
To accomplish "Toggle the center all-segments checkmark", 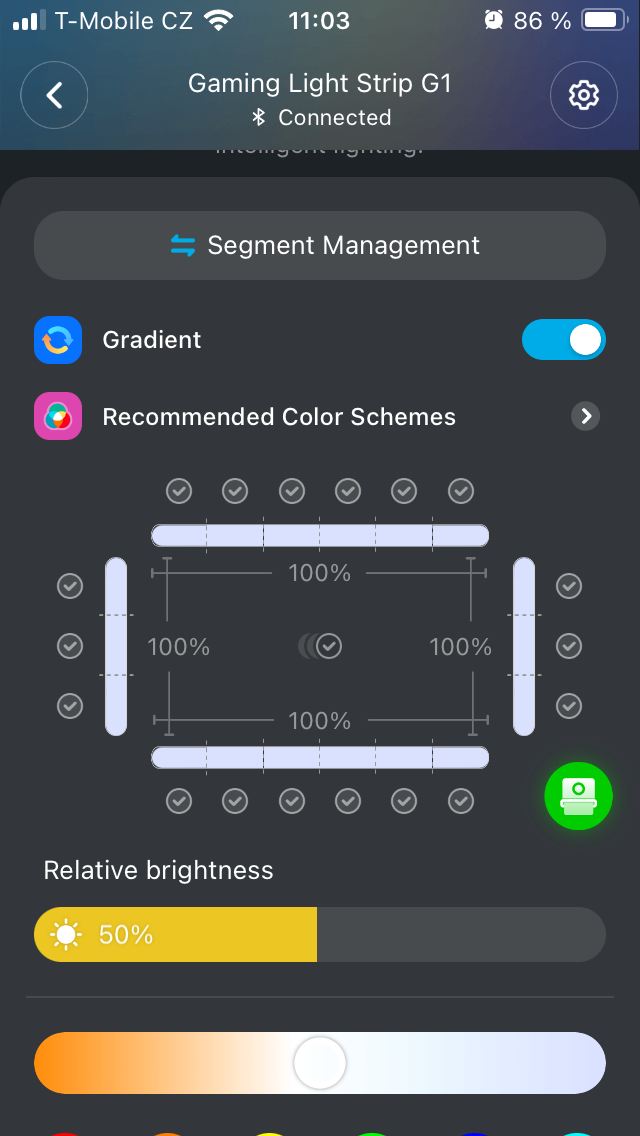I will point(329,646).
